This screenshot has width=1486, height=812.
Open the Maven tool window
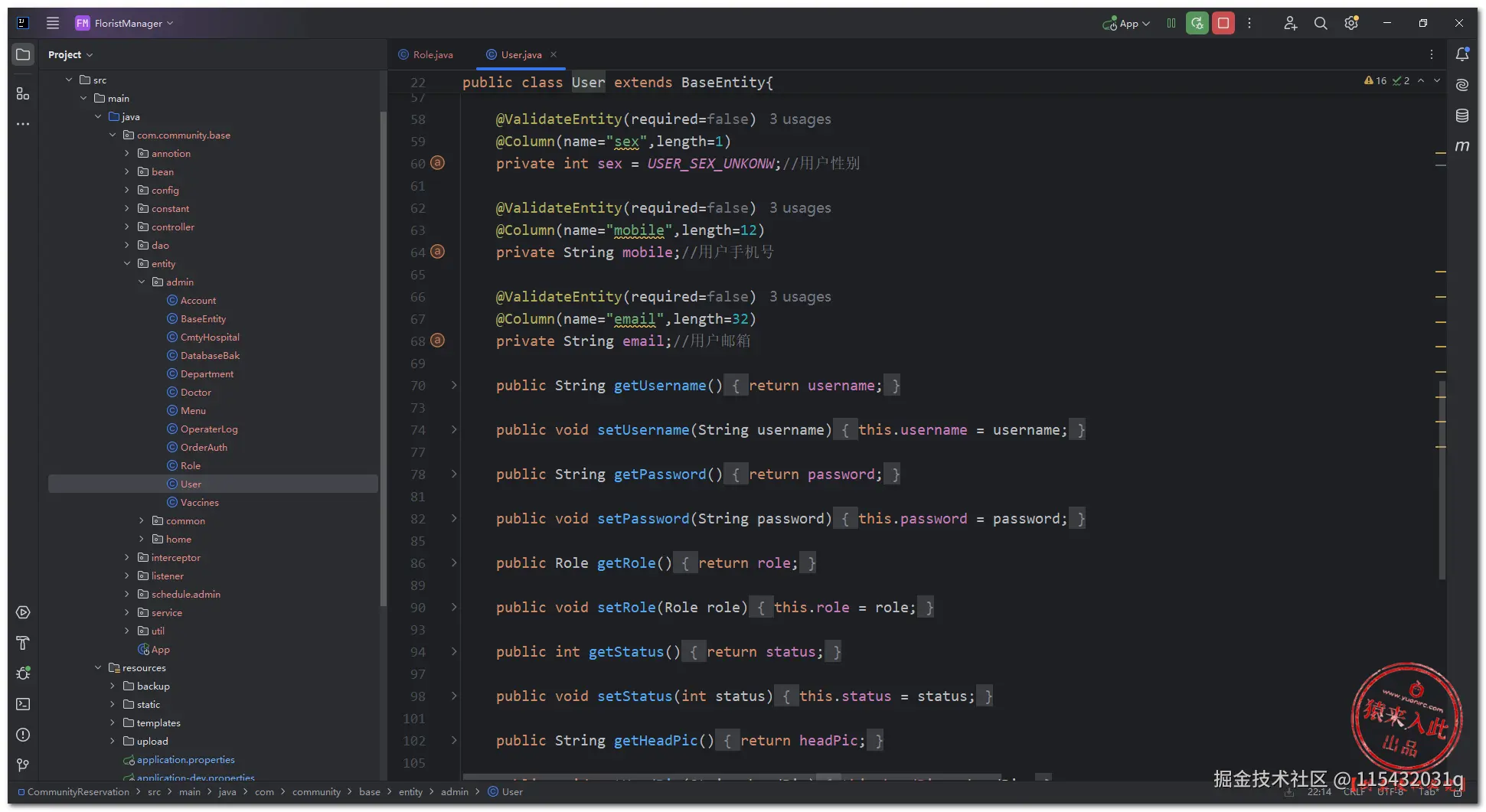tap(1462, 145)
